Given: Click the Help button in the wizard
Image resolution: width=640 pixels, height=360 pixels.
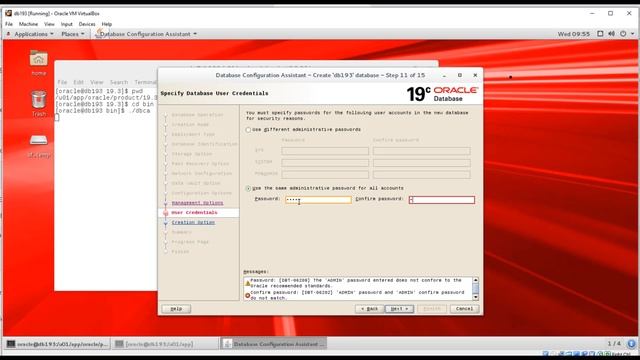Looking at the screenshot, I should [x=176, y=309].
